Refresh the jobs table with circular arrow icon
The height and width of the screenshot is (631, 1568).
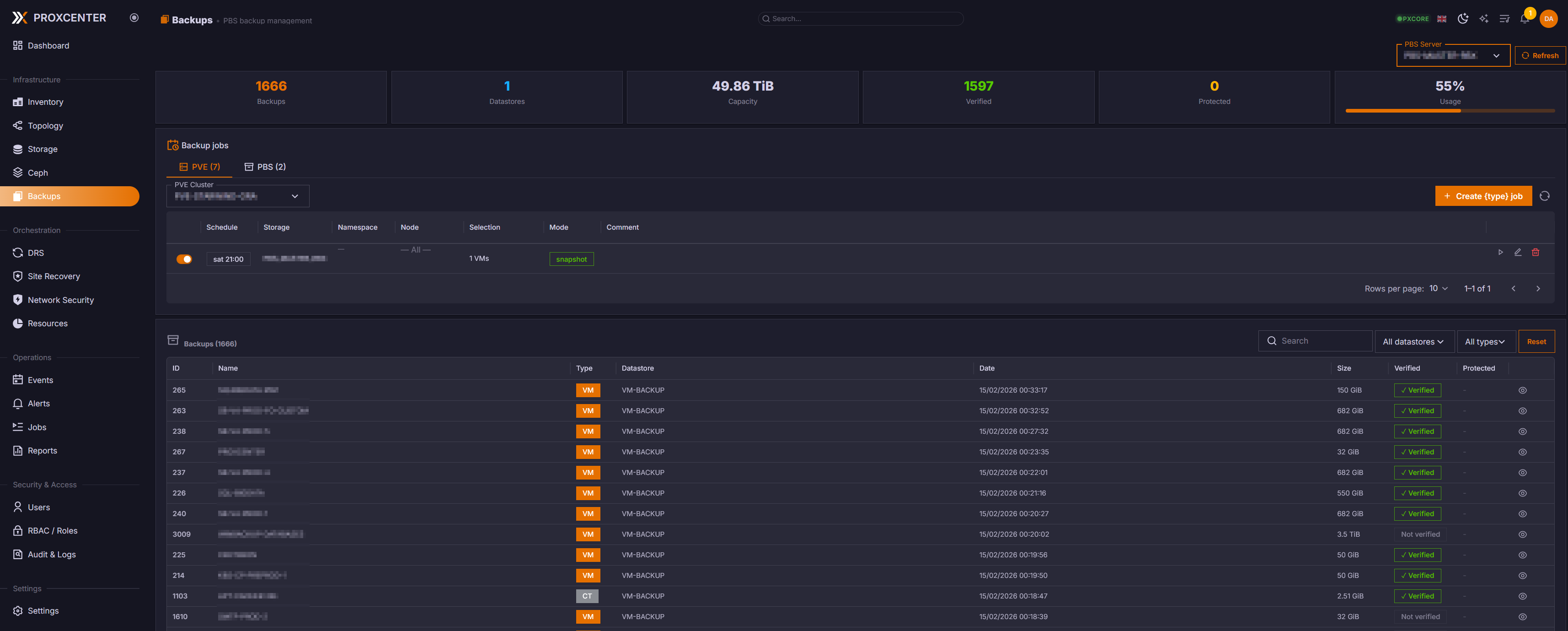pyautogui.click(x=1546, y=195)
